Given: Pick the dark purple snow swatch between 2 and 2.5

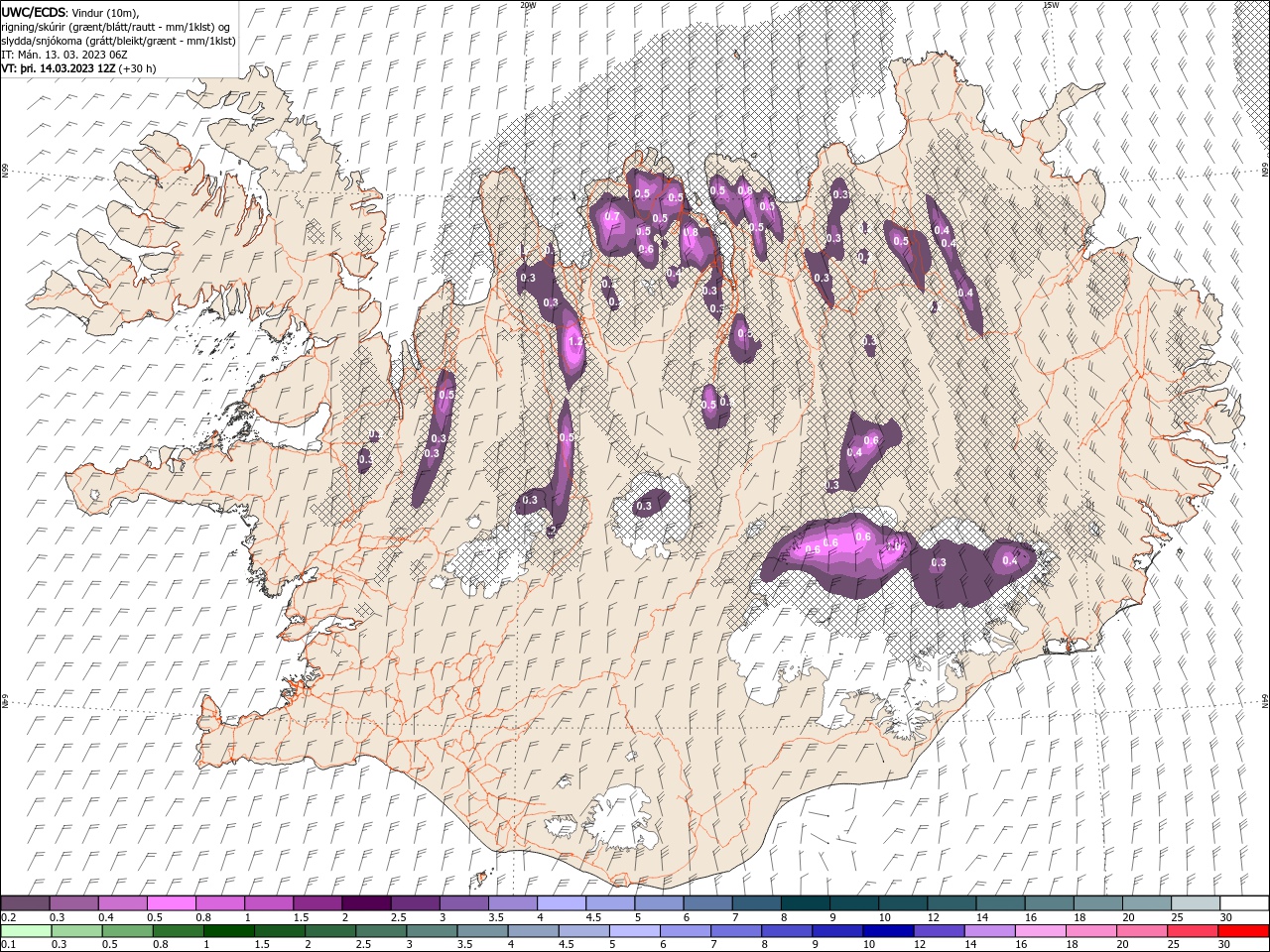Looking at the screenshot, I should (366, 903).
